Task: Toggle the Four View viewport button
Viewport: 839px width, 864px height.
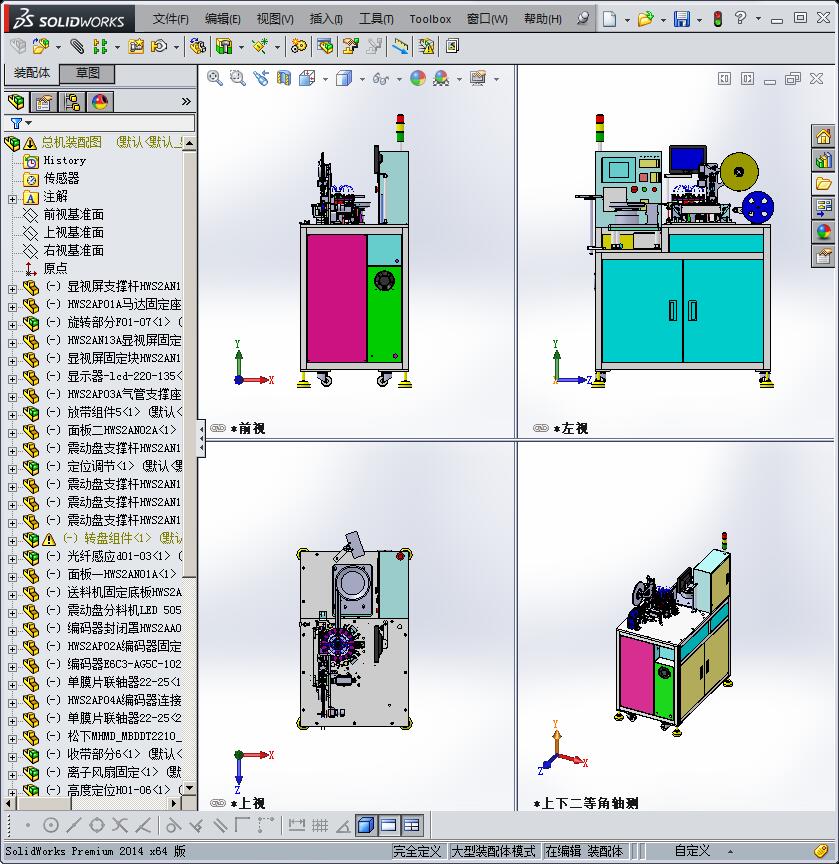Action: (x=412, y=825)
